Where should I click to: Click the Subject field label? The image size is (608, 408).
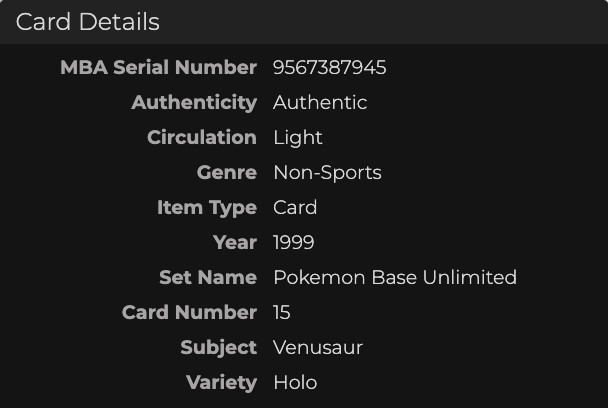[x=218, y=348]
